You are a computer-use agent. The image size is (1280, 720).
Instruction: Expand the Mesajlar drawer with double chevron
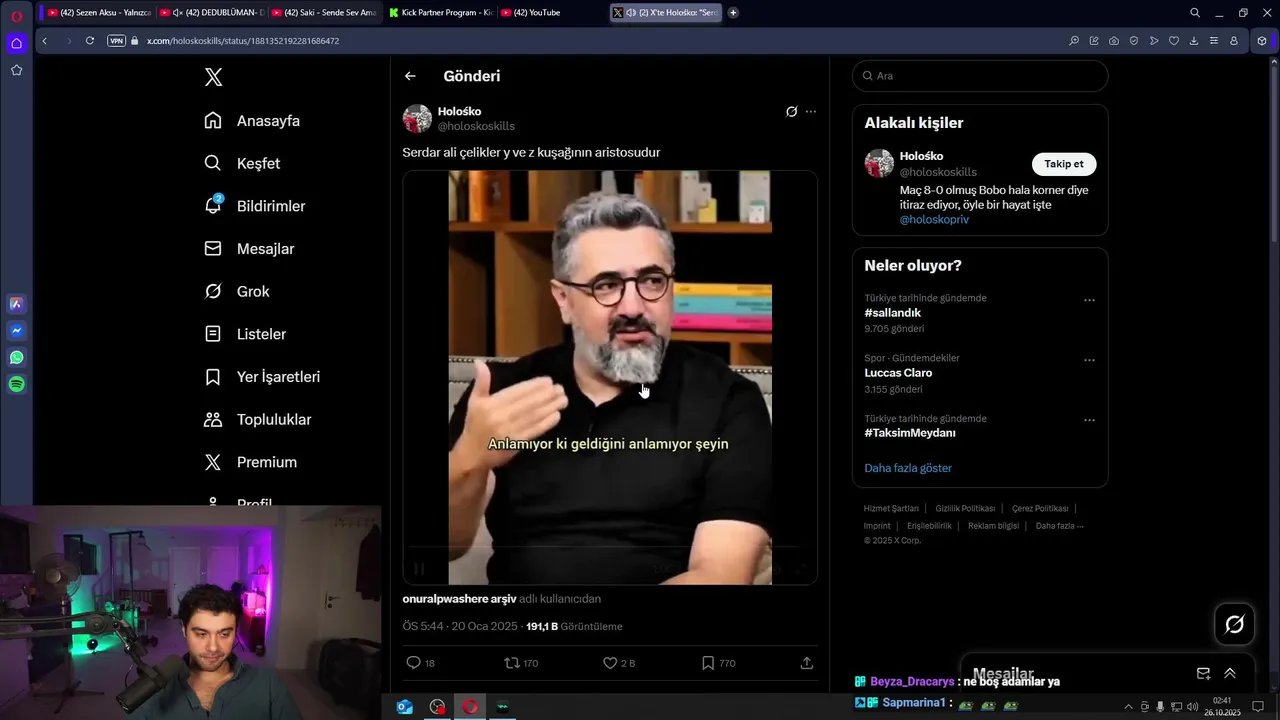(x=1230, y=674)
